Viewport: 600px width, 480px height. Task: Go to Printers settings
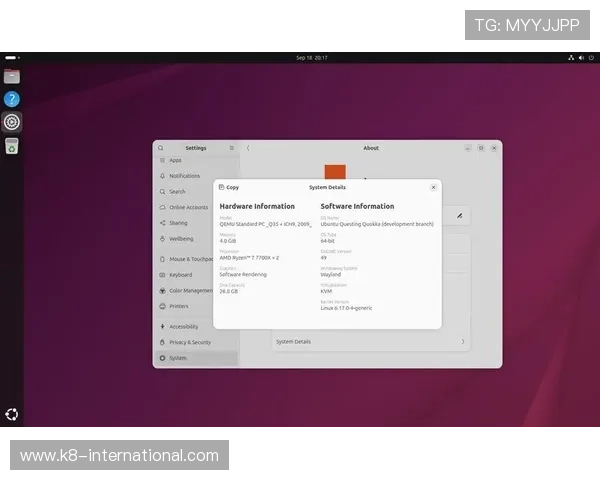(178, 306)
